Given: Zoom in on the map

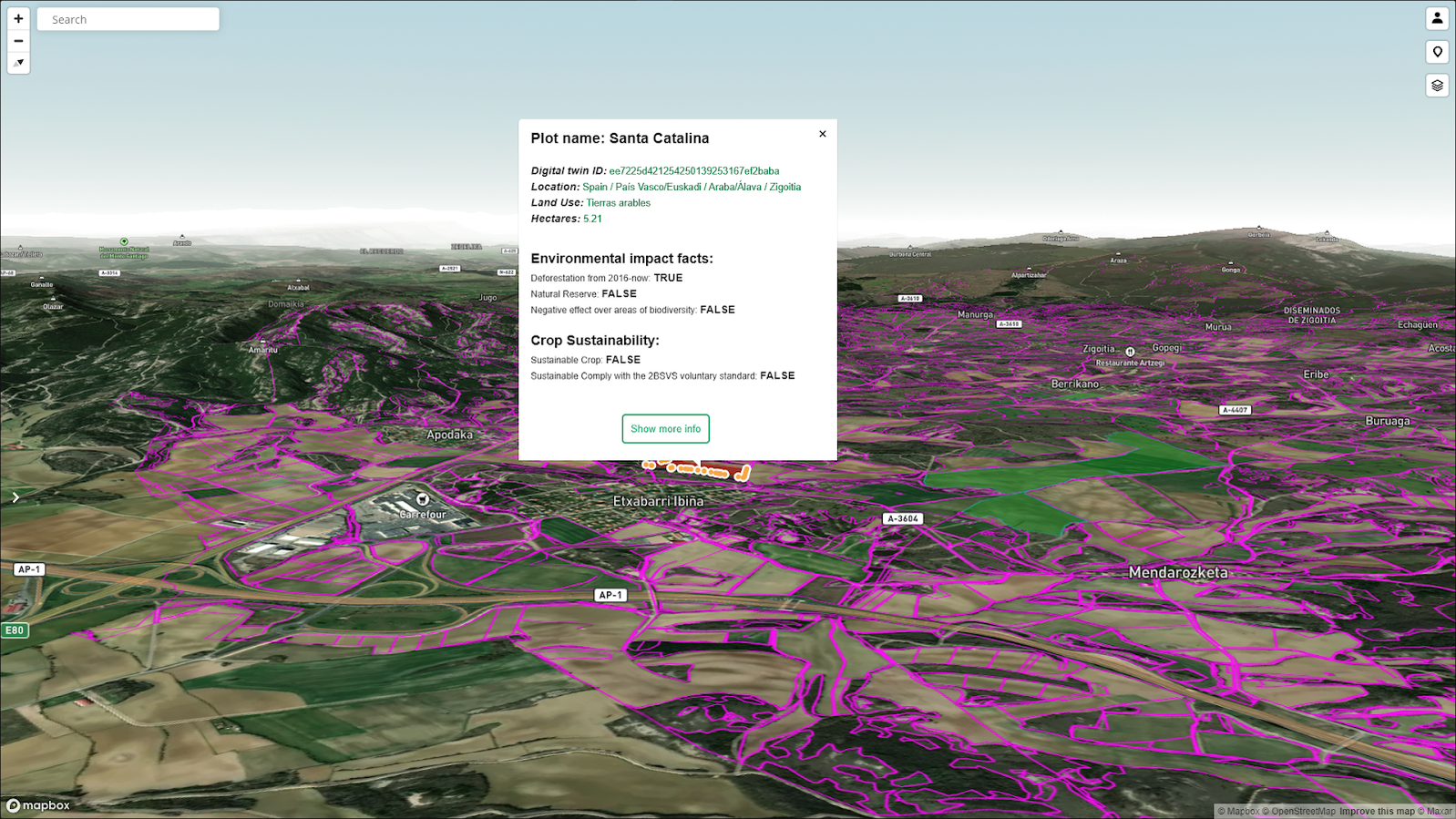Looking at the screenshot, I should [18, 18].
